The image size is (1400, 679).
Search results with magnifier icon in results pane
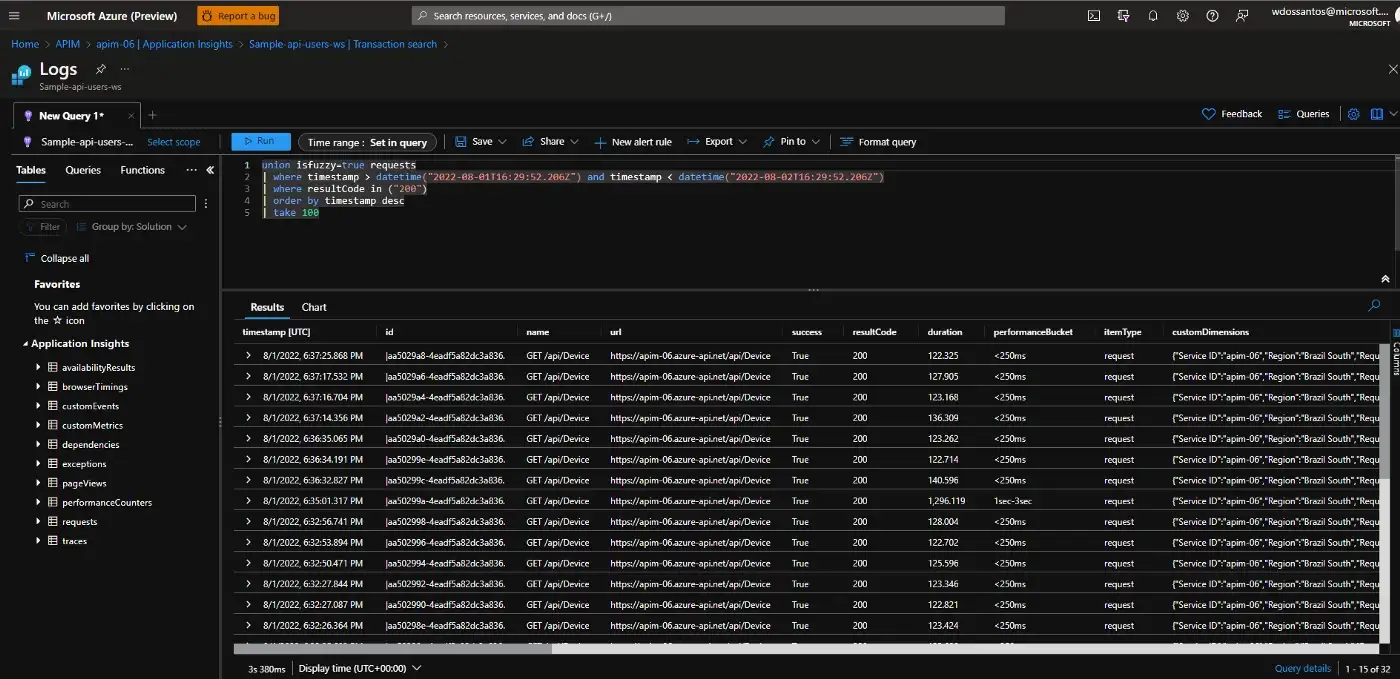pyautogui.click(x=1374, y=306)
